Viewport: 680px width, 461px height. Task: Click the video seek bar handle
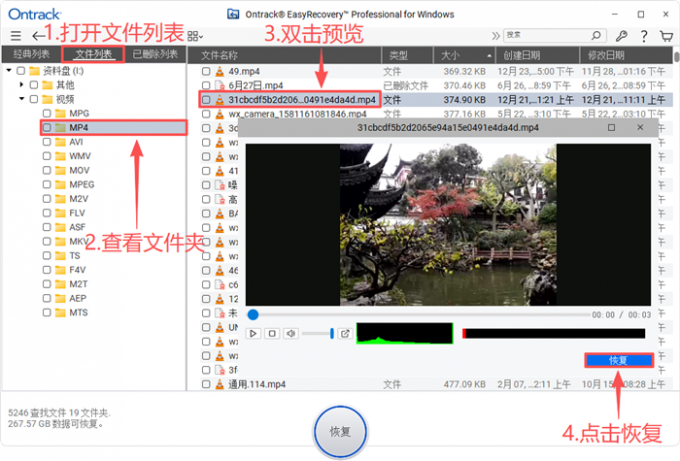tap(253, 314)
